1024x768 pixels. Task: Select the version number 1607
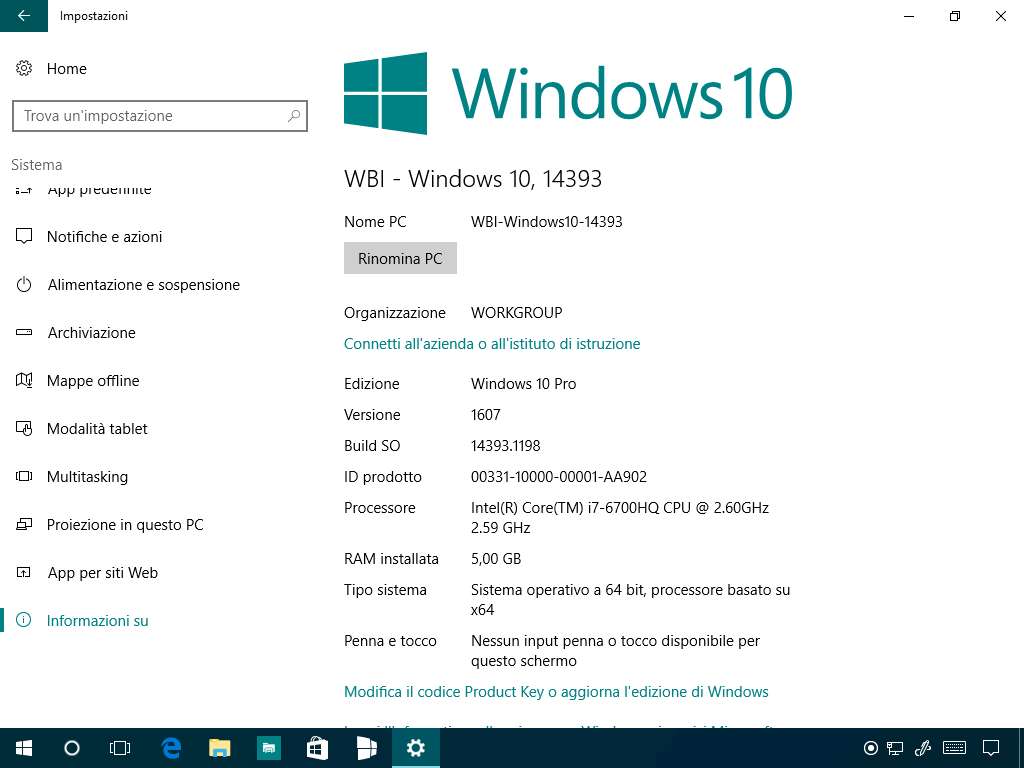(x=486, y=415)
